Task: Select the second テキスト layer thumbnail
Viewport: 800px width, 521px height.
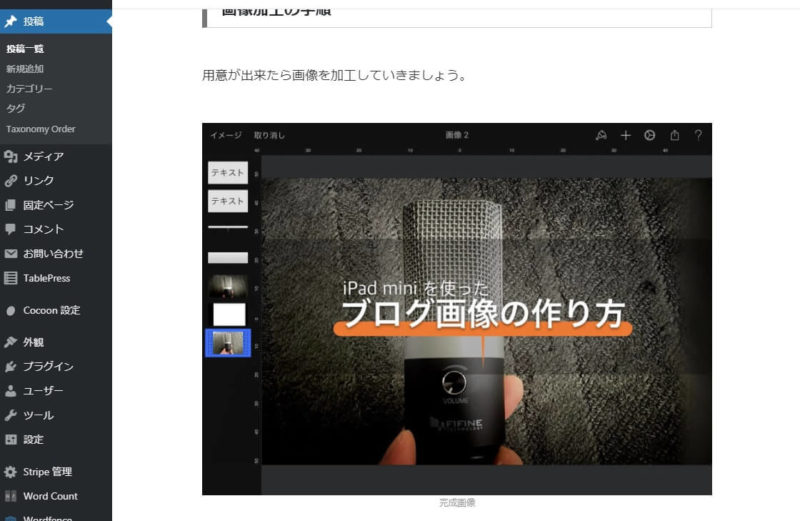Action: click(228, 201)
